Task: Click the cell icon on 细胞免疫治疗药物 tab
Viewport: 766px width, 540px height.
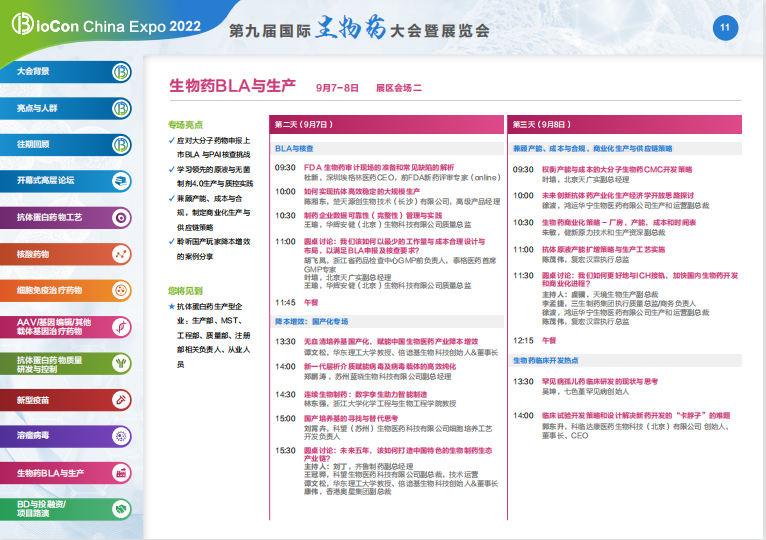Action: [x=121, y=290]
